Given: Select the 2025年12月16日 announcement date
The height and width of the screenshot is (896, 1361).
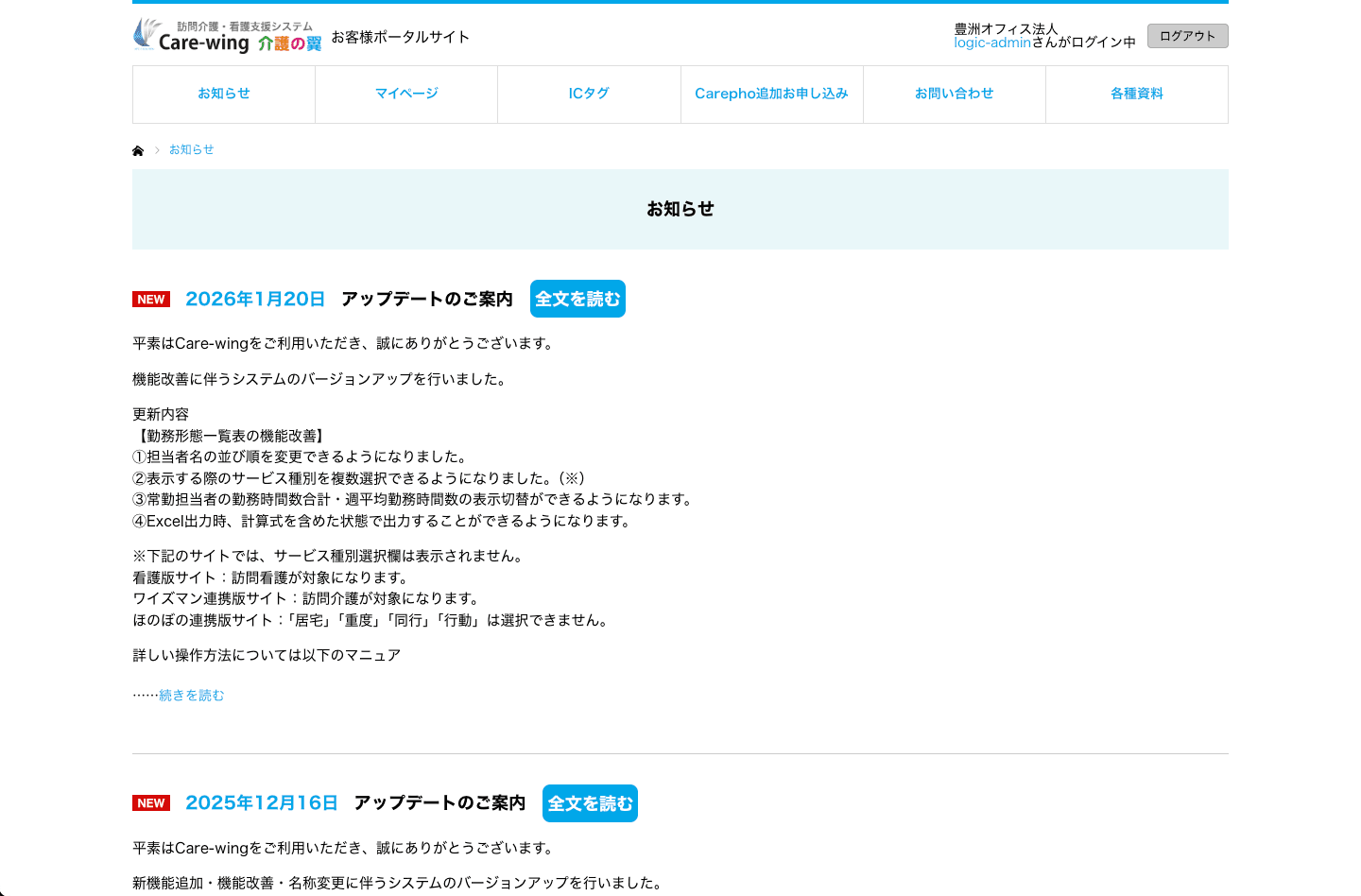Looking at the screenshot, I should coord(261,802).
